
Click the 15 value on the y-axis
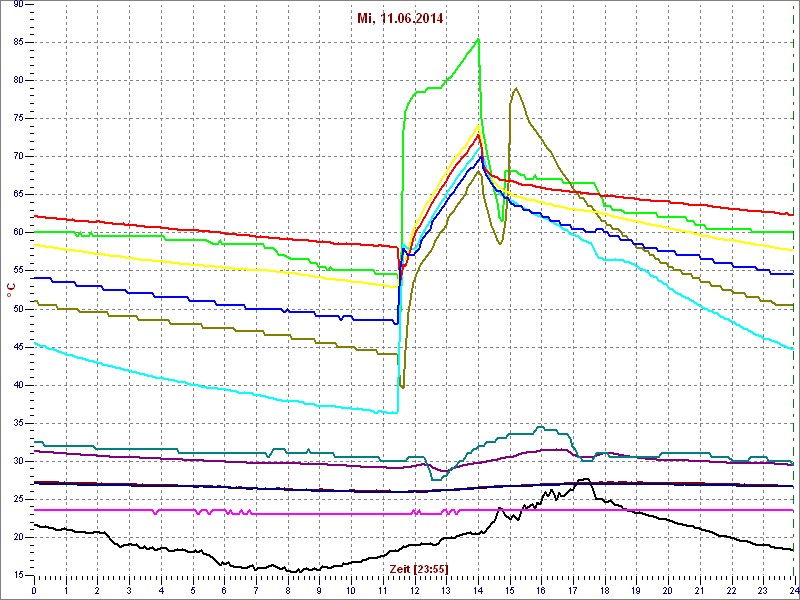17,576
